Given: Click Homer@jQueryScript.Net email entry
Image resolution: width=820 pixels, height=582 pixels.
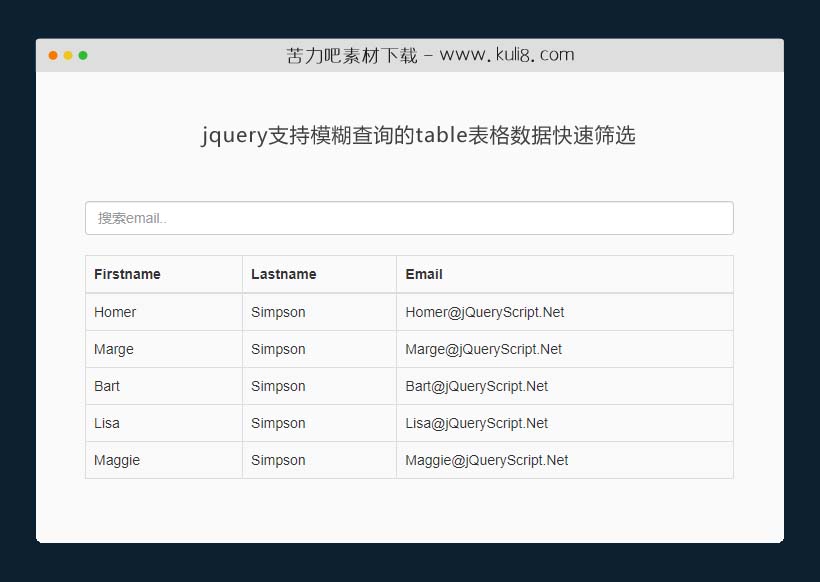Looking at the screenshot, I should click(485, 311).
